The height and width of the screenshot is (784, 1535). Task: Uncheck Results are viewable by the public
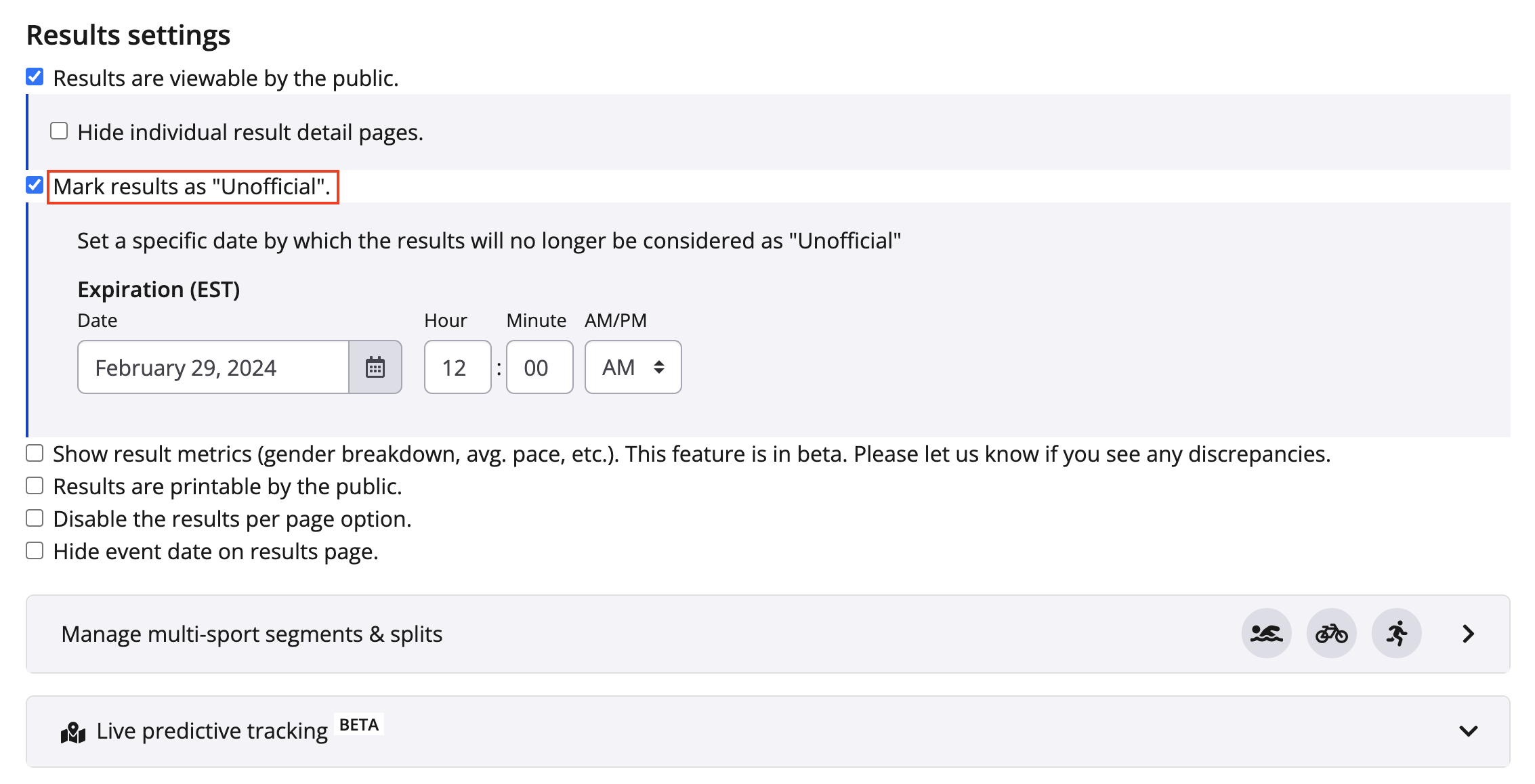(35, 77)
